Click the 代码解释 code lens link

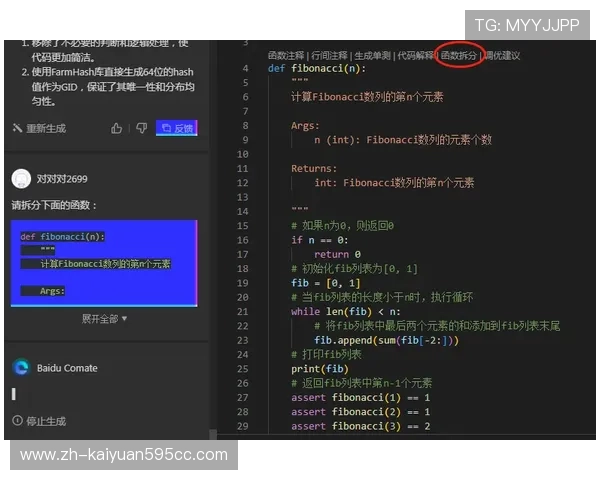click(415, 55)
